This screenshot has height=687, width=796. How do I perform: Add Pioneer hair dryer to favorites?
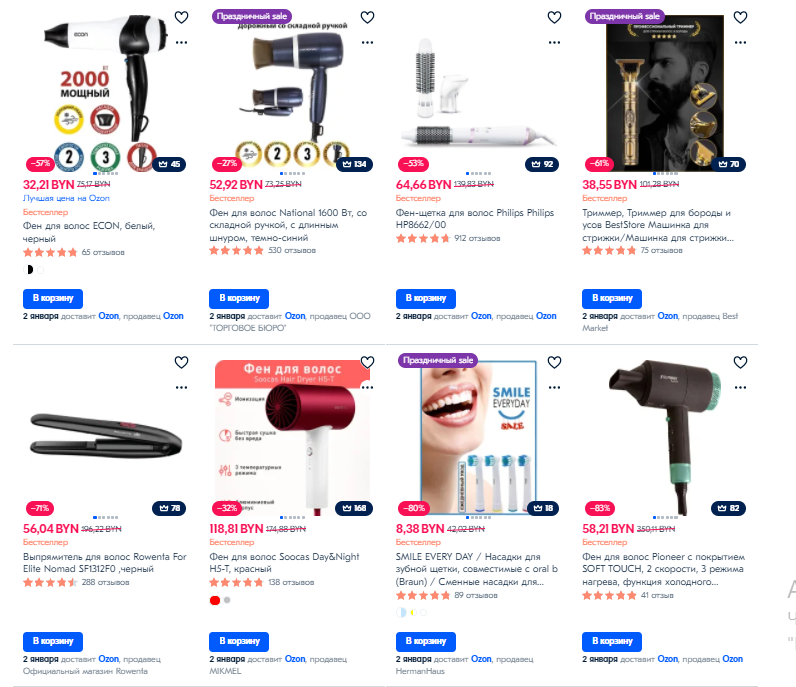[741, 362]
